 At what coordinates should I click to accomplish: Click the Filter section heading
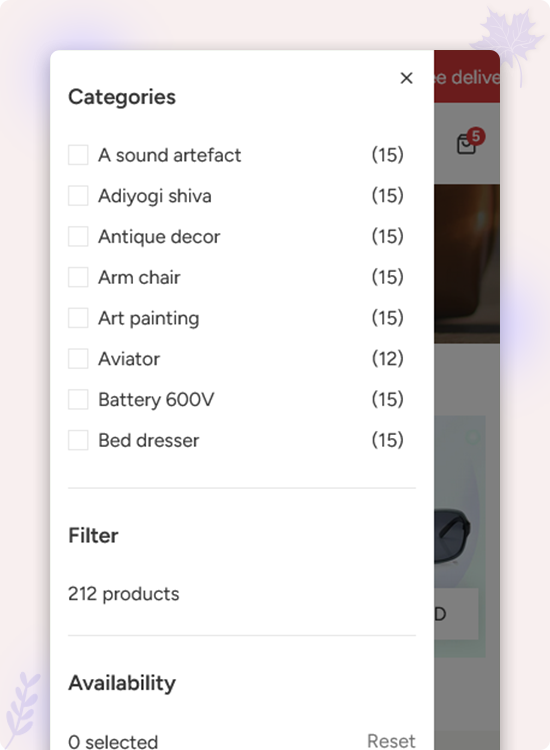(93, 535)
